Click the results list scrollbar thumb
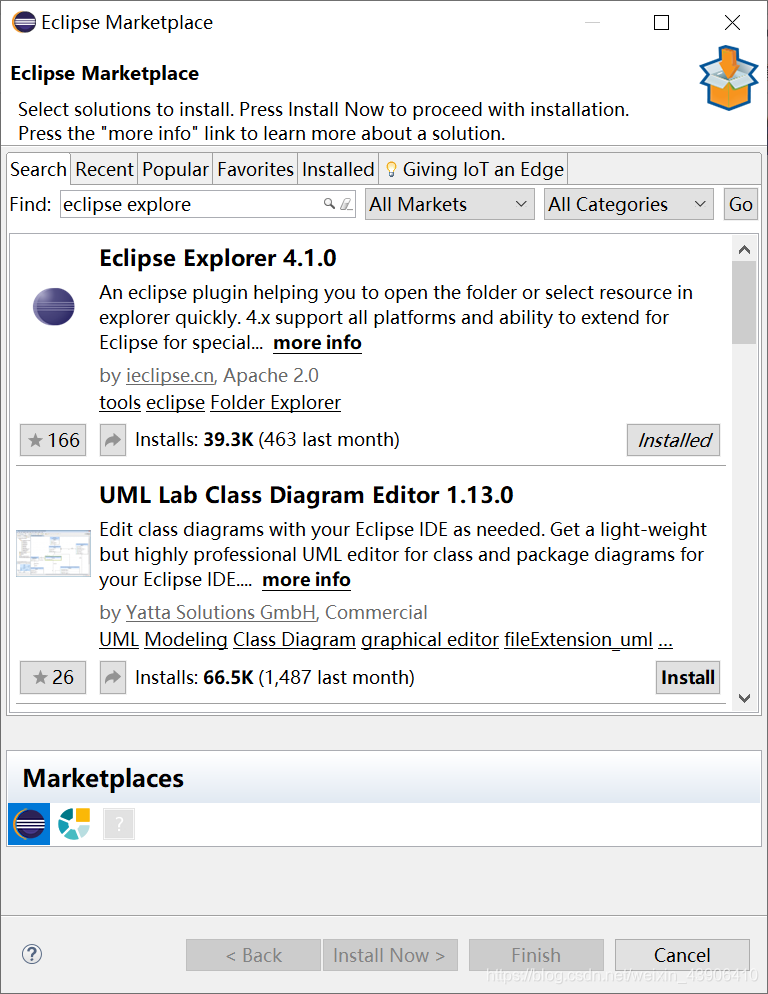Image resolution: width=768 pixels, height=994 pixels. point(744,302)
